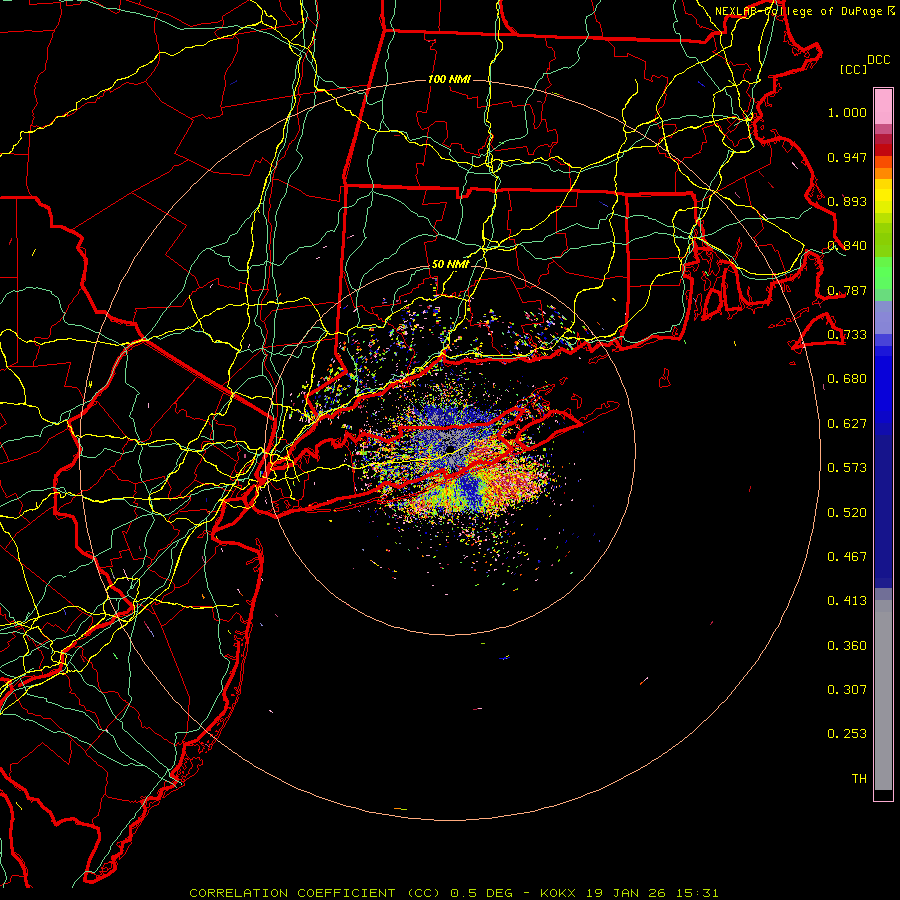Click the 100 NMI range ring label
This screenshot has width=900, height=900.
449,79
